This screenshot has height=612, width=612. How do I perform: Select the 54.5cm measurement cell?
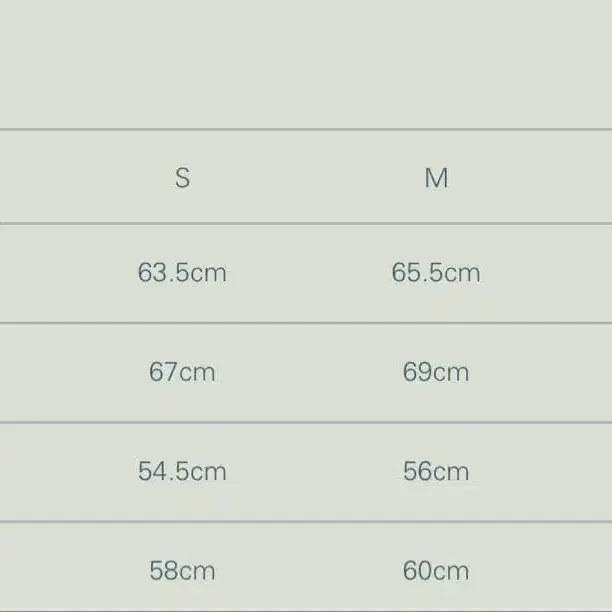tap(182, 471)
